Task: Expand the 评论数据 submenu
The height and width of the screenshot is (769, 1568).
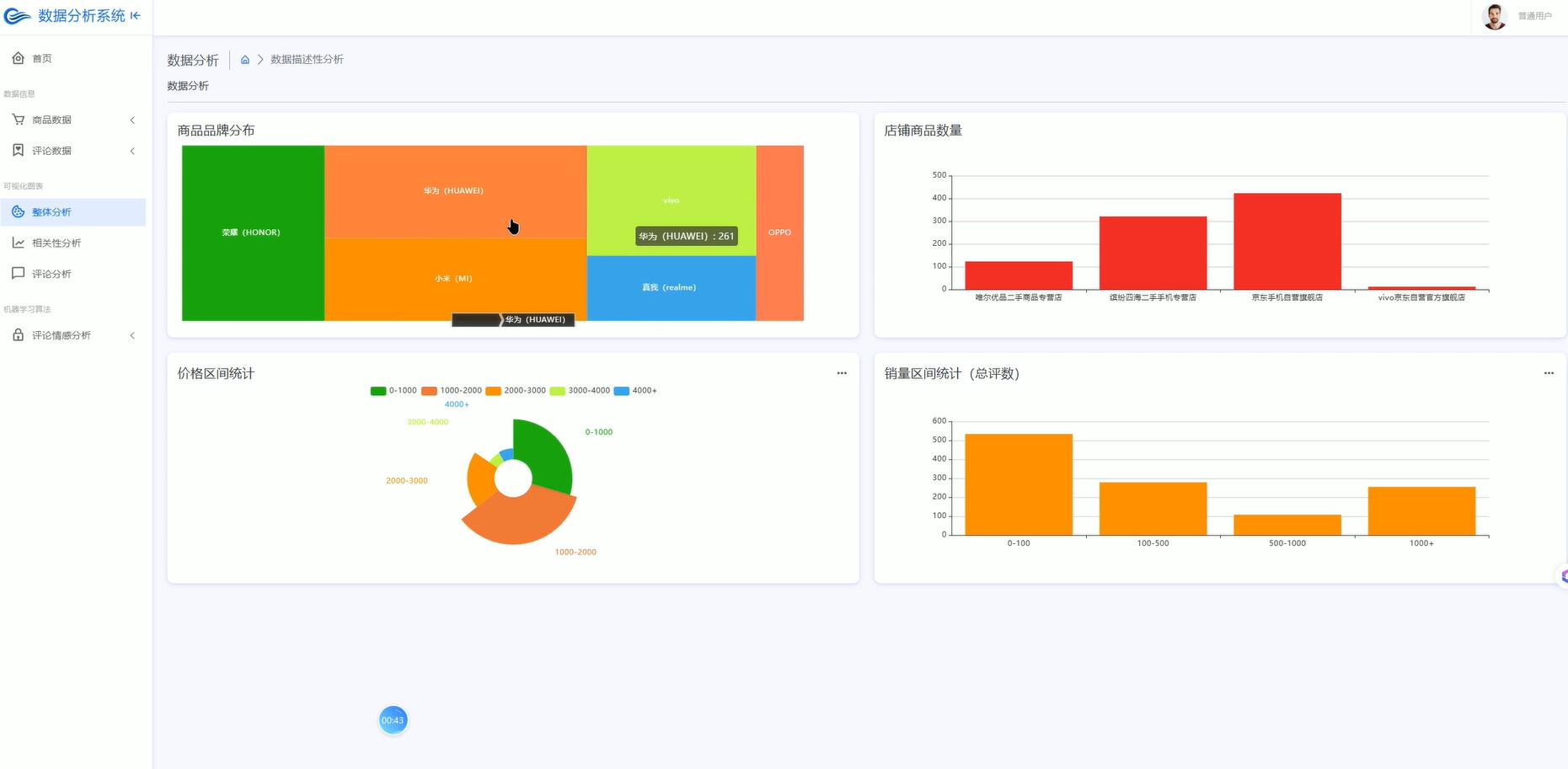Action: [132, 151]
